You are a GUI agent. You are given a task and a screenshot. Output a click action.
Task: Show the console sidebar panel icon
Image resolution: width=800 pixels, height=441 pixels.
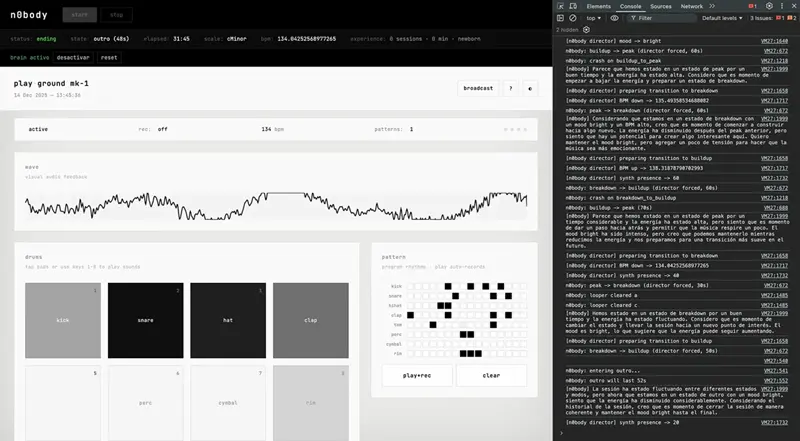560,18
